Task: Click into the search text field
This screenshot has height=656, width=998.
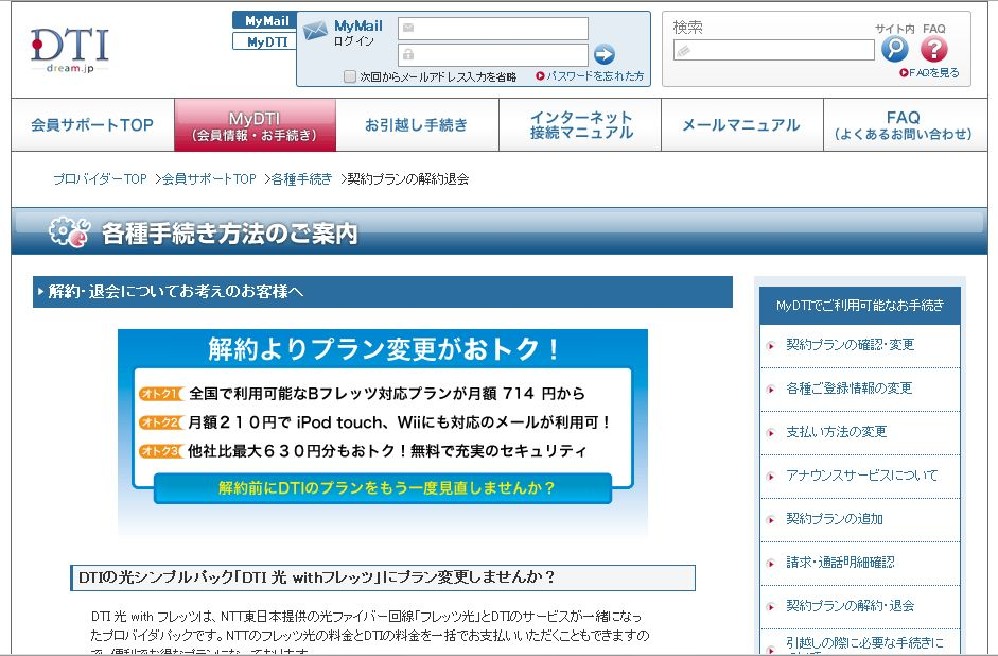Action: 774,50
